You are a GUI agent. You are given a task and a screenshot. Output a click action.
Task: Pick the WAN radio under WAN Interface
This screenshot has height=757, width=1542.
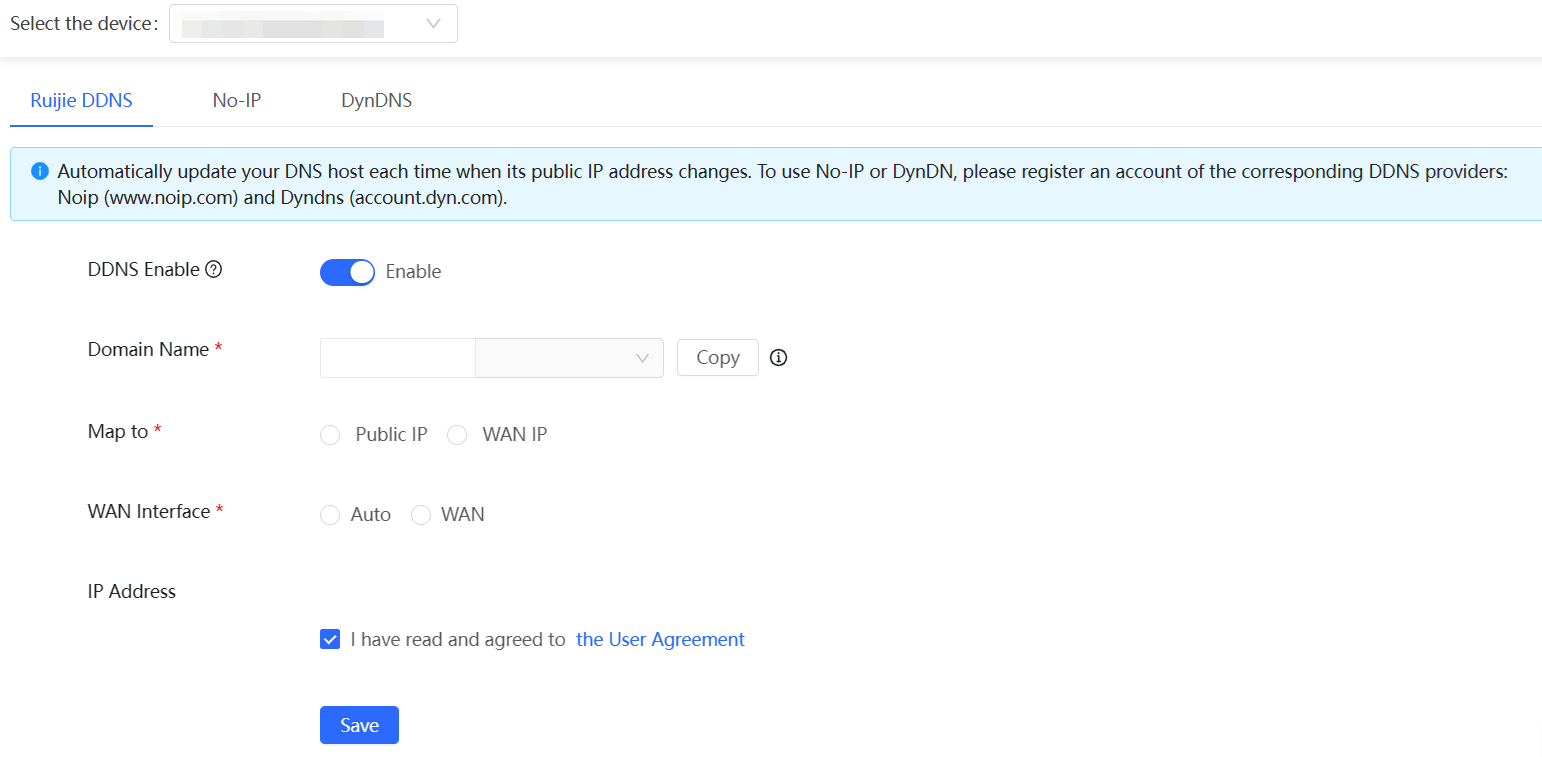(421, 515)
